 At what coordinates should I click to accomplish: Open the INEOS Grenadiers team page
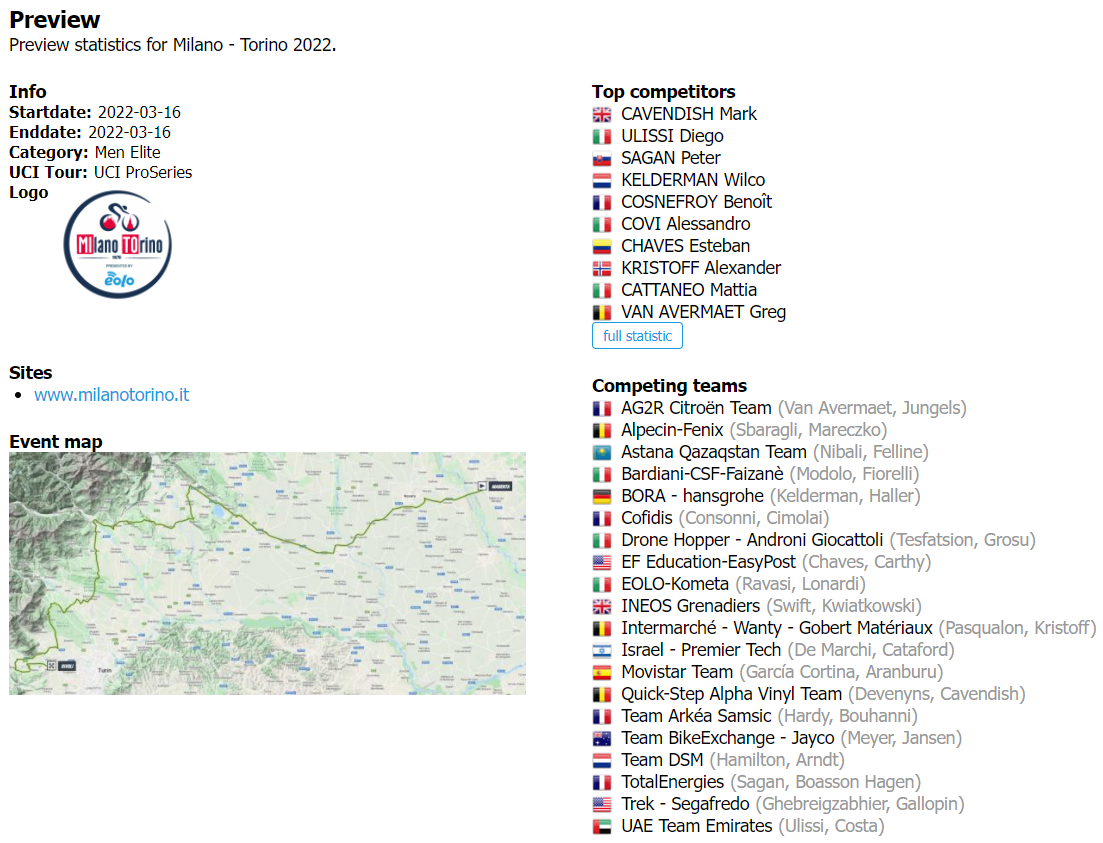coord(690,606)
